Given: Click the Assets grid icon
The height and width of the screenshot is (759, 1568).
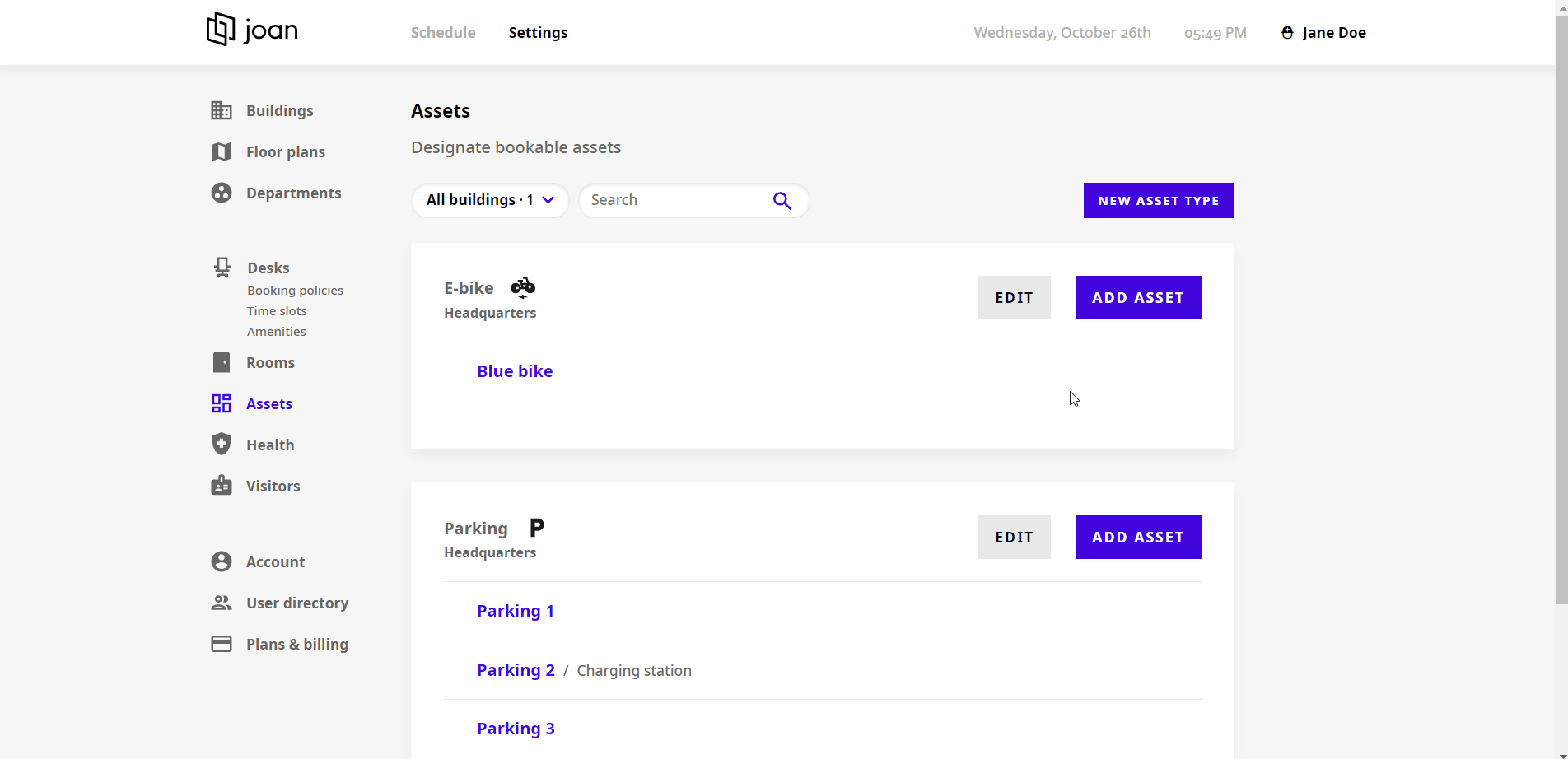Looking at the screenshot, I should click(221, 403).
